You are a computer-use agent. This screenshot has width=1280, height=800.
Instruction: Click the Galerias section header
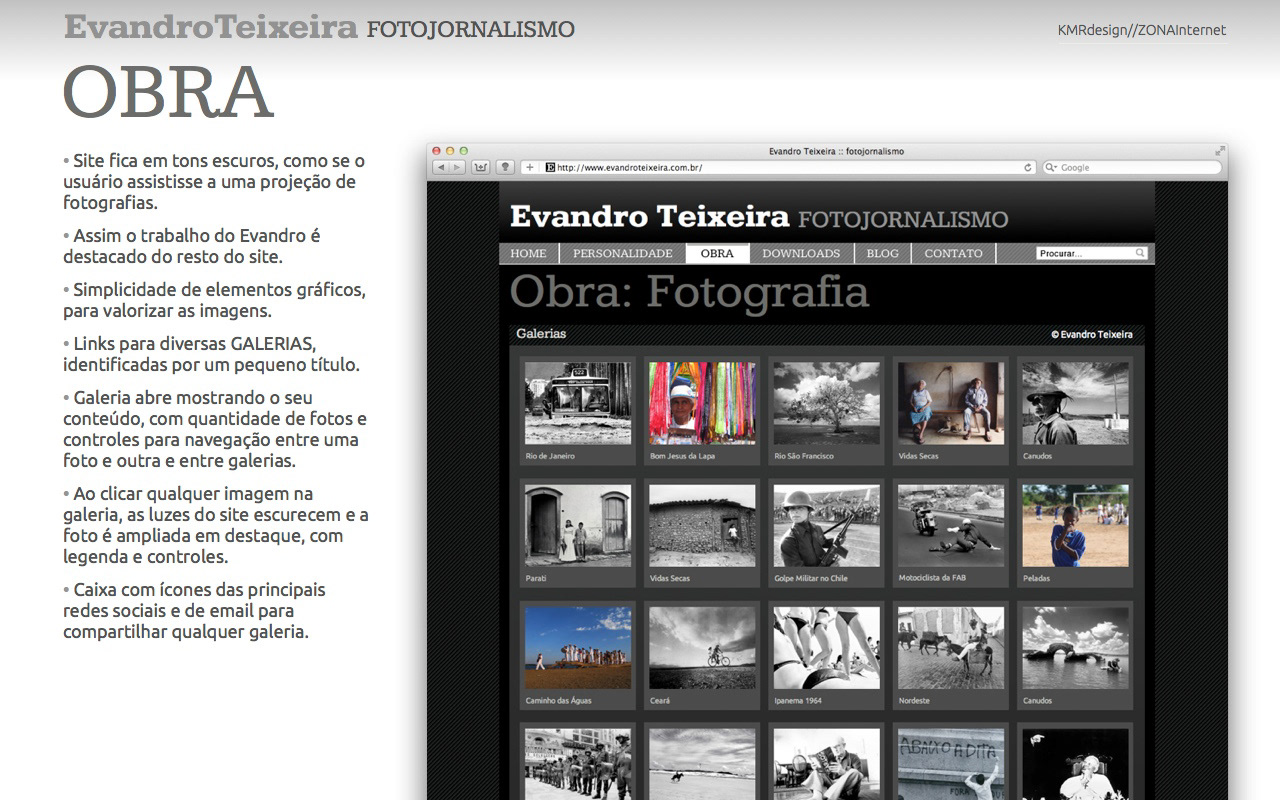pos(541,334)
